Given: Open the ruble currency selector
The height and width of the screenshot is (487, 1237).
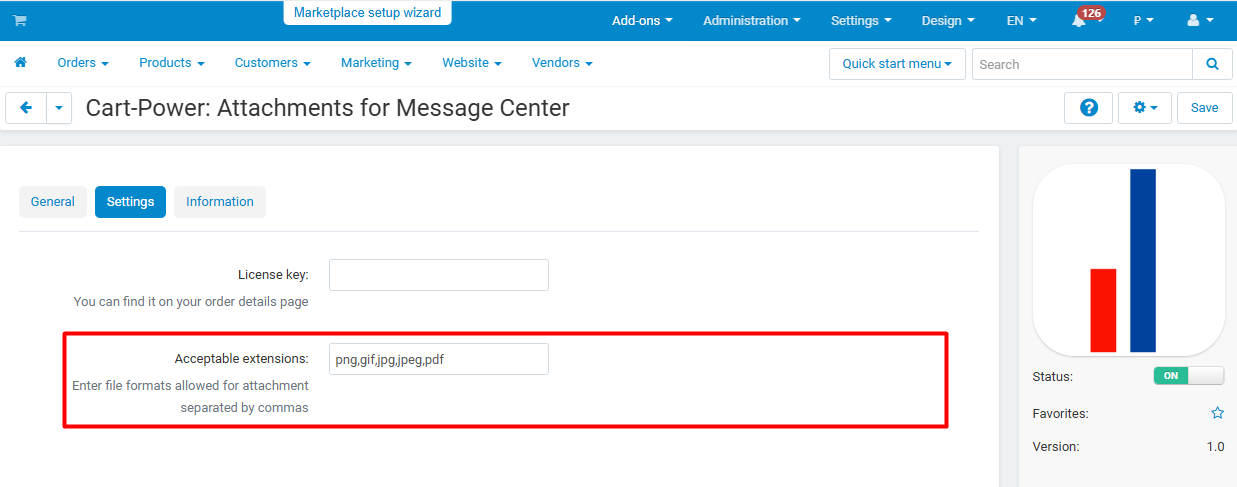Looking at the screenshot, I should (x=1143, y=21).
